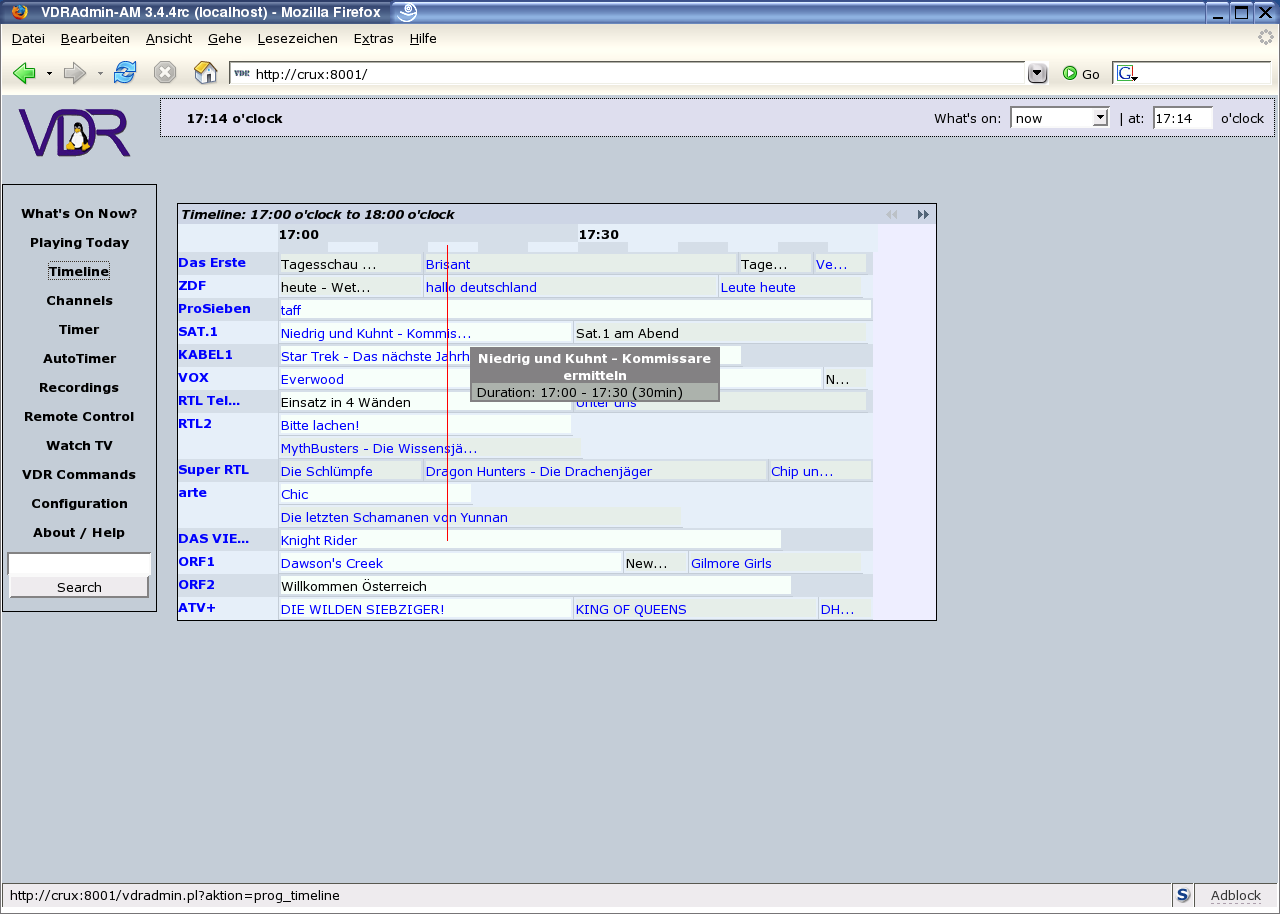
Task: Click the Reload page icon
Action: tap(125, 73)
